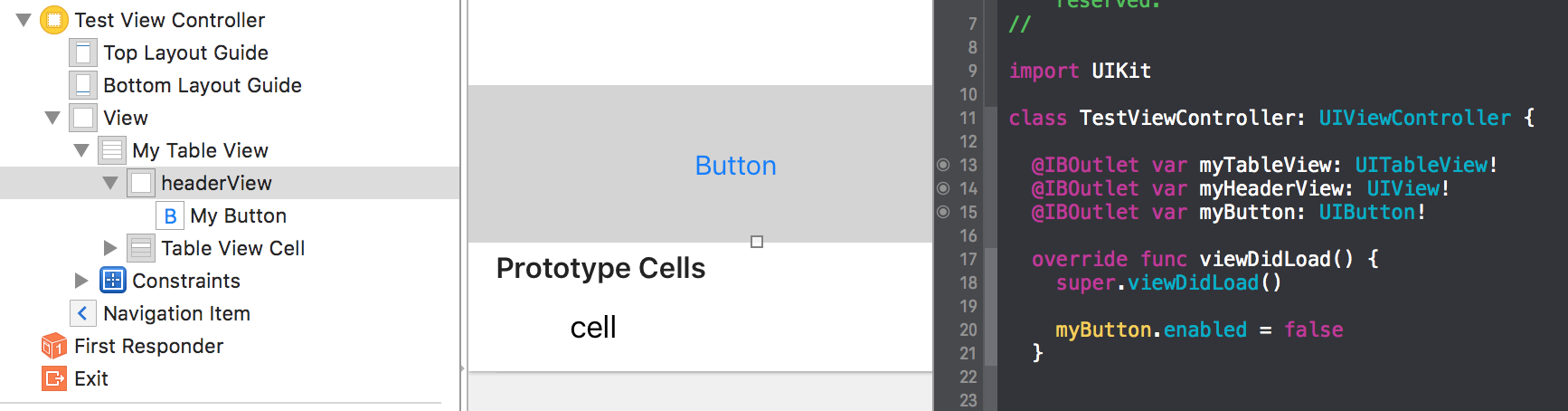
Task: Expand the Table View Cell row
Action: pos(110,248)
